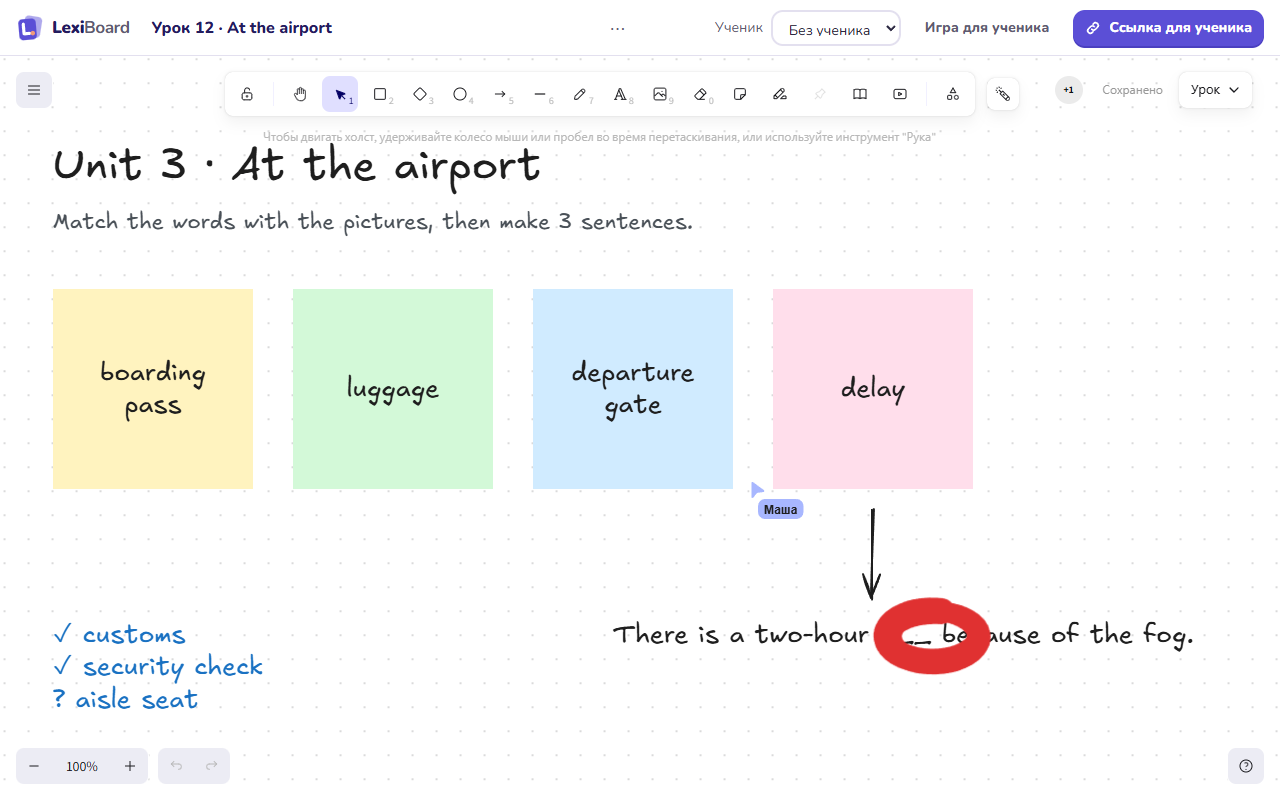Click the video embed tool
Image resolution: width=1280 pixels, height=800 pixels.
coord(900,94)
